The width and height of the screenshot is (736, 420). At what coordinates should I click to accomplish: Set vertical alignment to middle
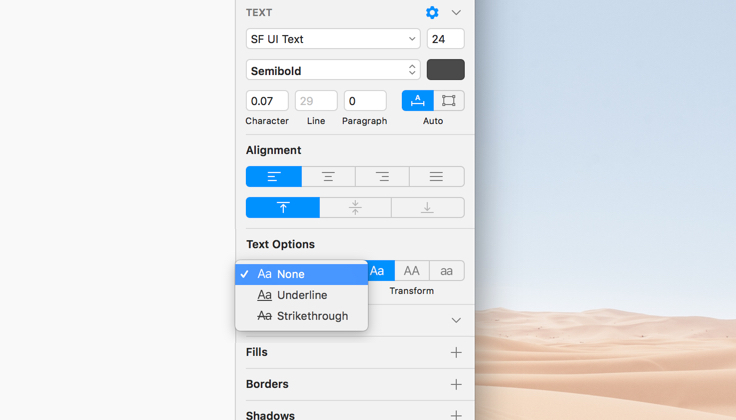[x=355, y=208]
